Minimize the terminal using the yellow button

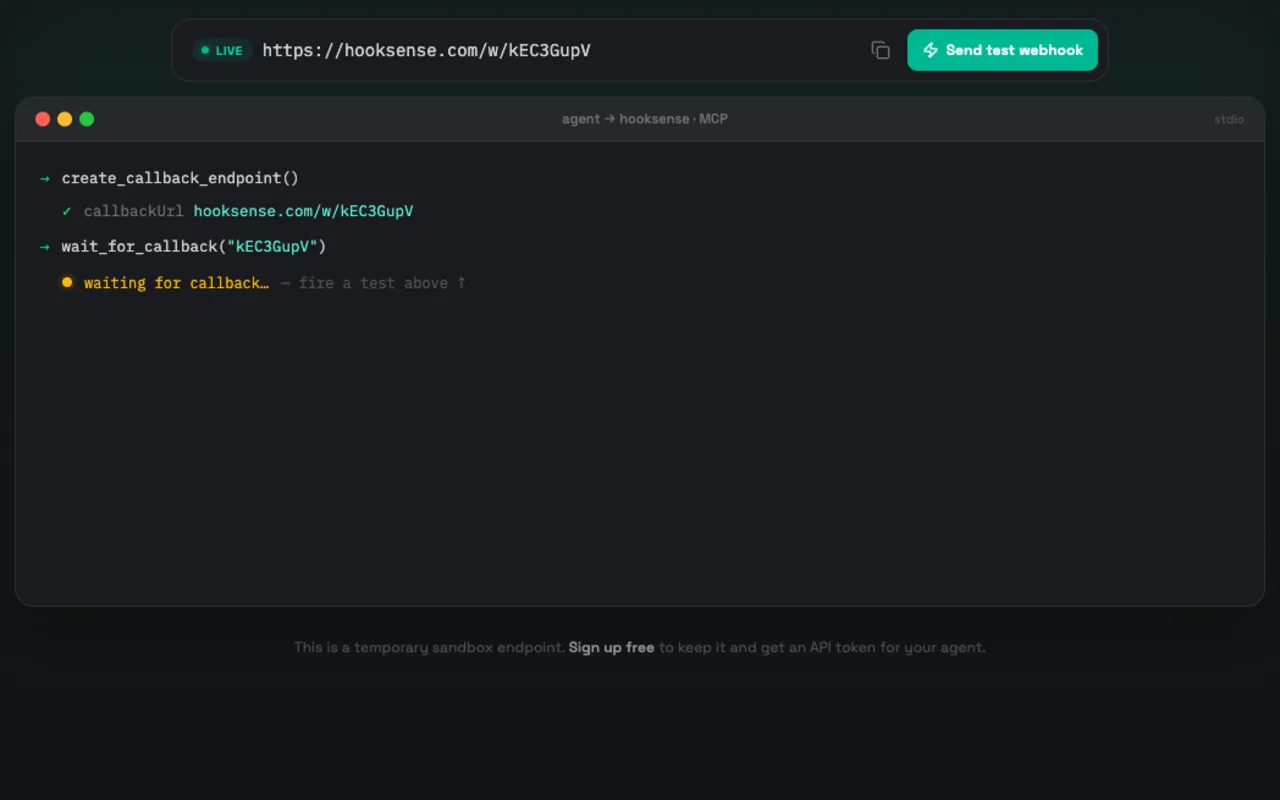(x=65, y=119)
